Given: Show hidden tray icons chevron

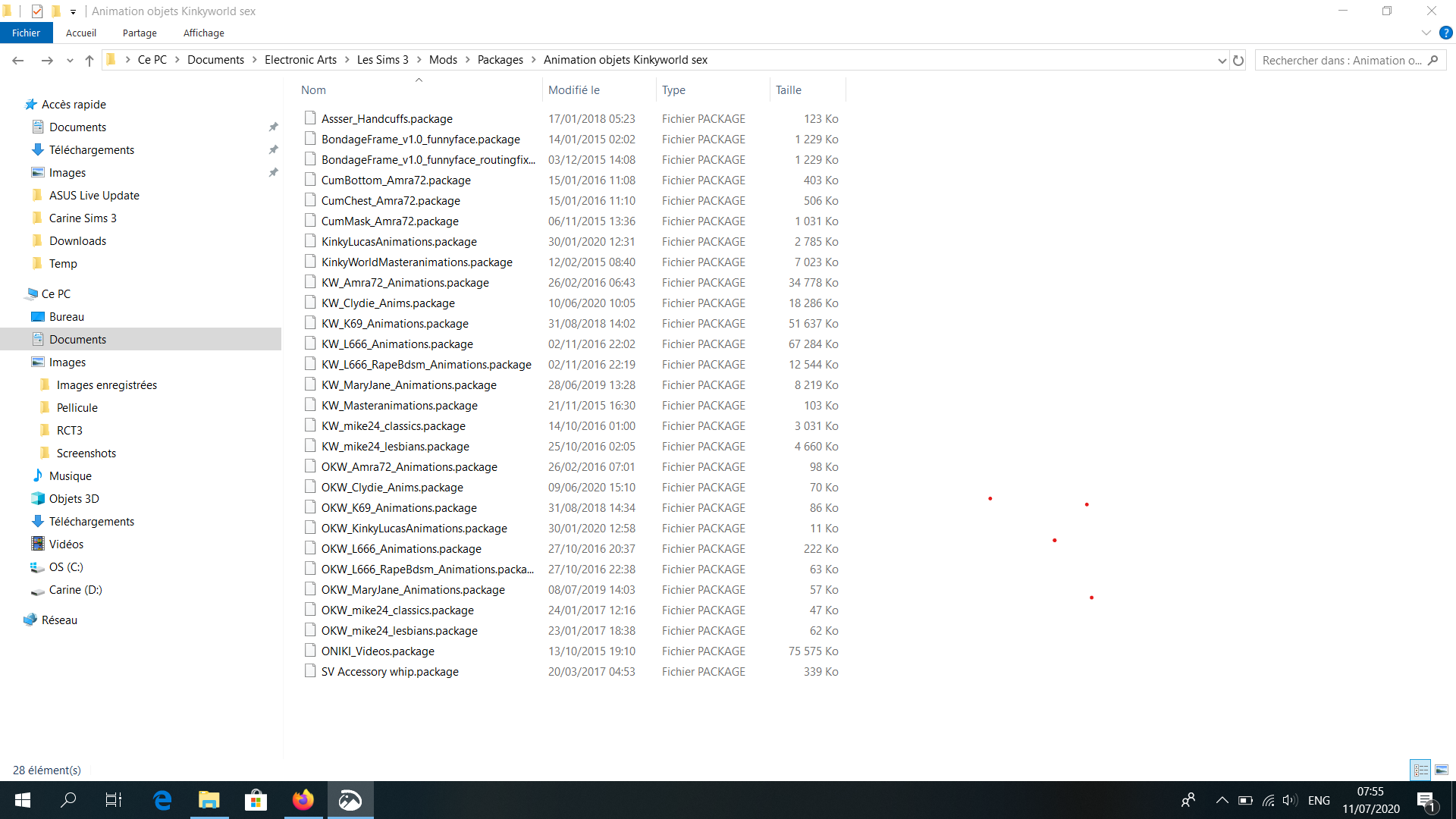Looking at the screenshot, I should [1222, 800].
